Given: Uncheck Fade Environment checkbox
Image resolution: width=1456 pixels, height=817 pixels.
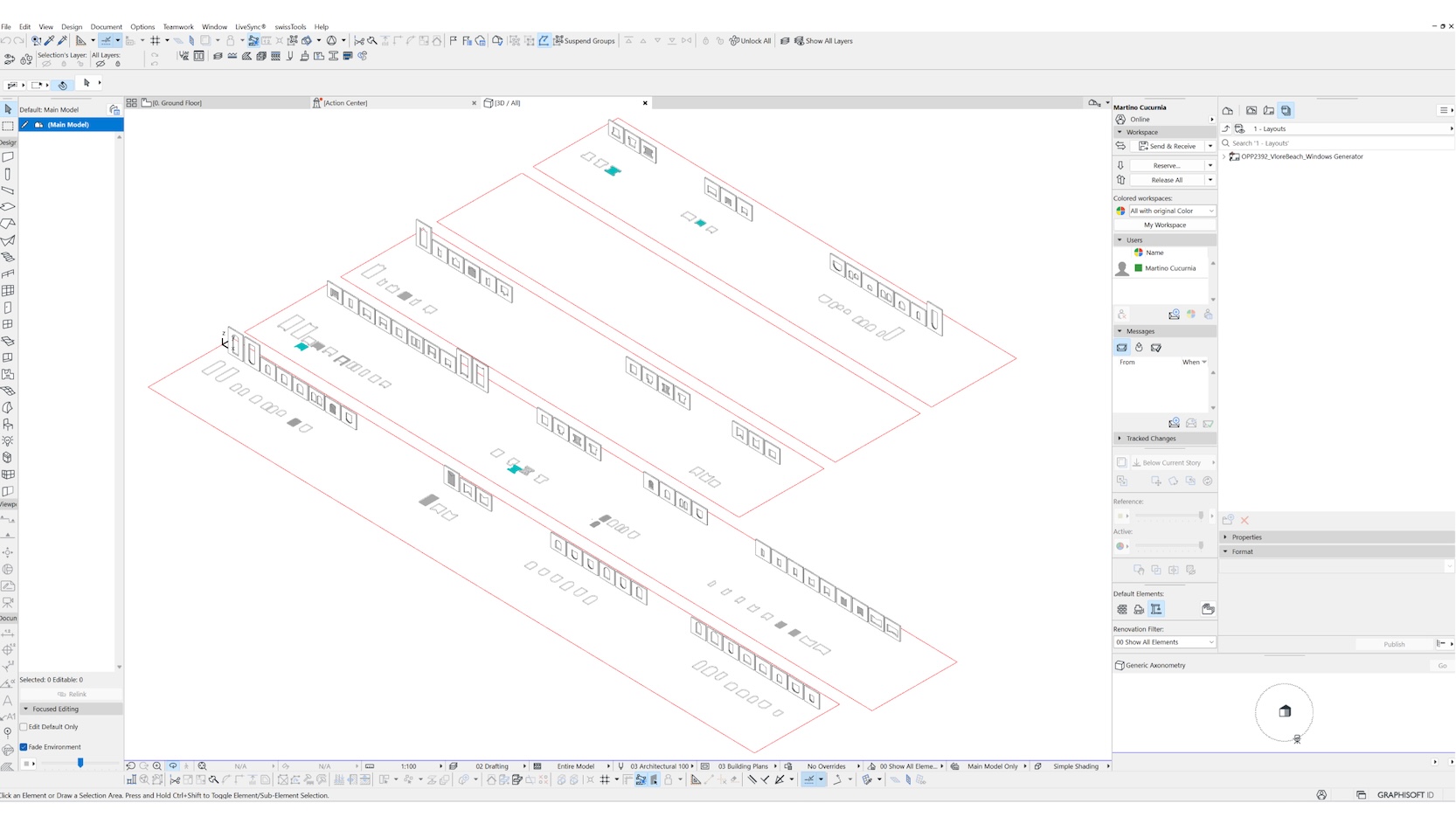Looking at the screenshot, I should pyautogui.click(x=24, y=747).
